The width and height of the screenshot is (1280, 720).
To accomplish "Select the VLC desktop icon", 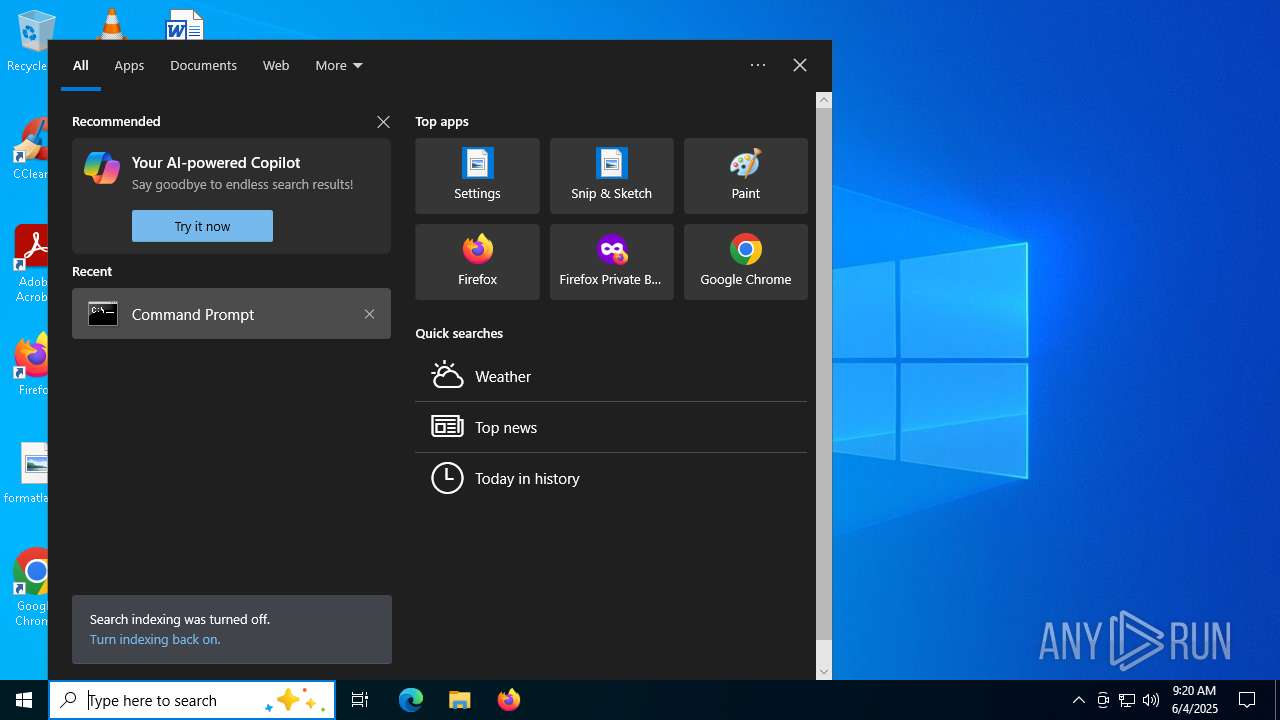I will 110,24.
